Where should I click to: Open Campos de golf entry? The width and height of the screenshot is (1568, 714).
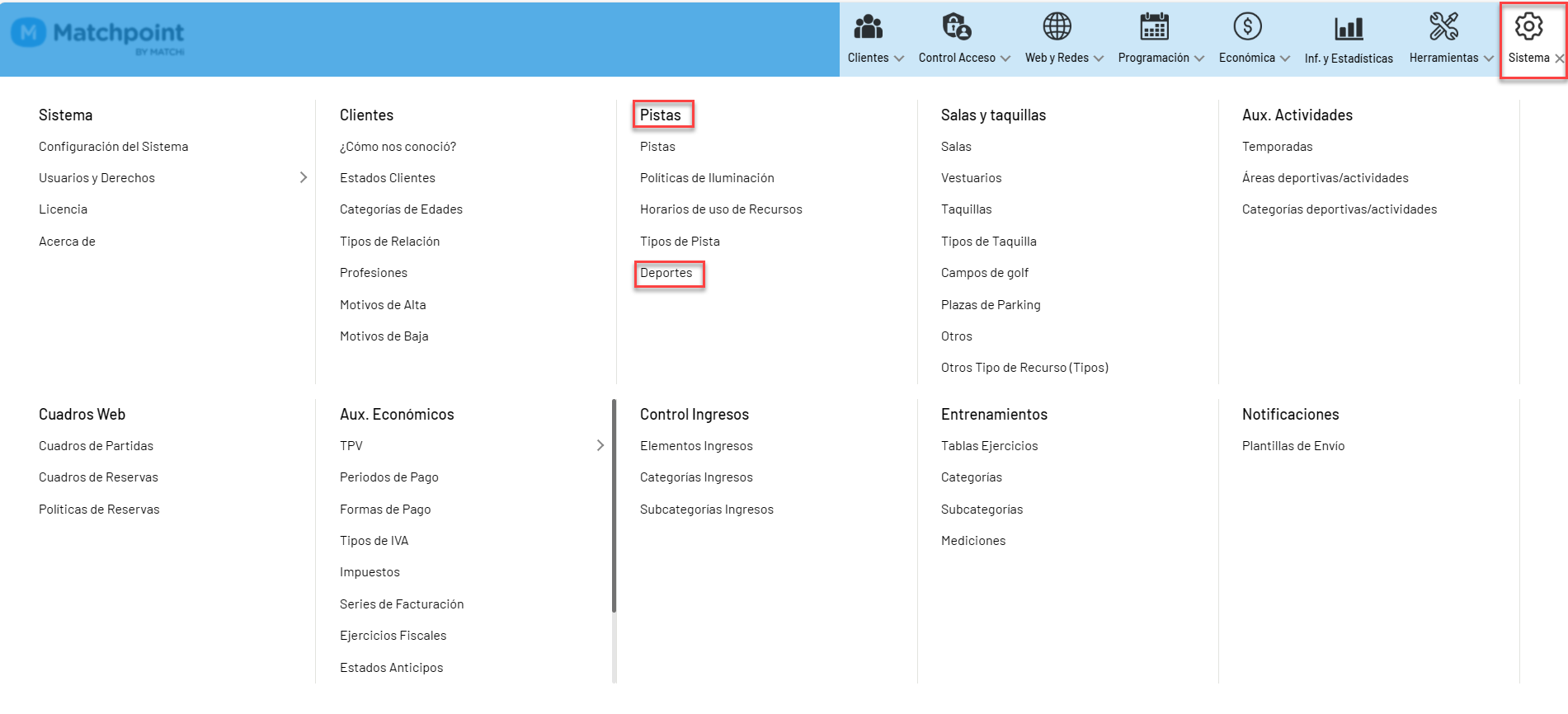(x=985, y=273)
